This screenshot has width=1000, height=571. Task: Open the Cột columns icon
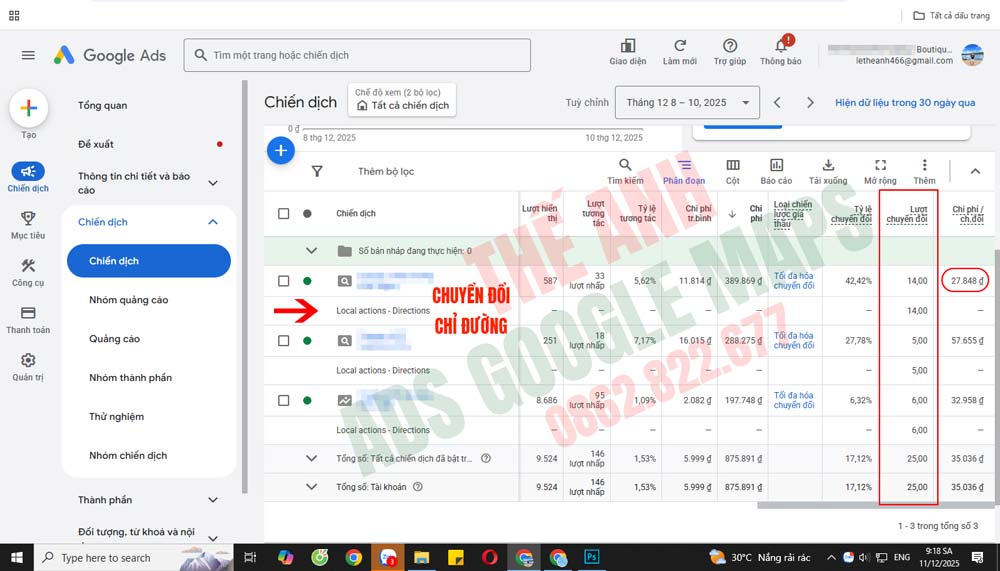click(x=733, y=165)
